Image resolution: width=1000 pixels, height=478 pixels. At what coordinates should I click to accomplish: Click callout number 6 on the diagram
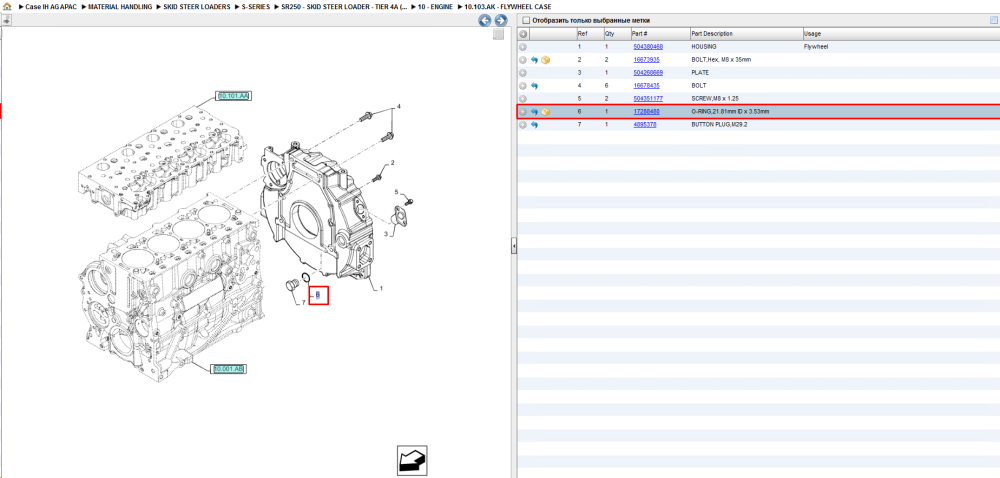[x=318, y=295]
